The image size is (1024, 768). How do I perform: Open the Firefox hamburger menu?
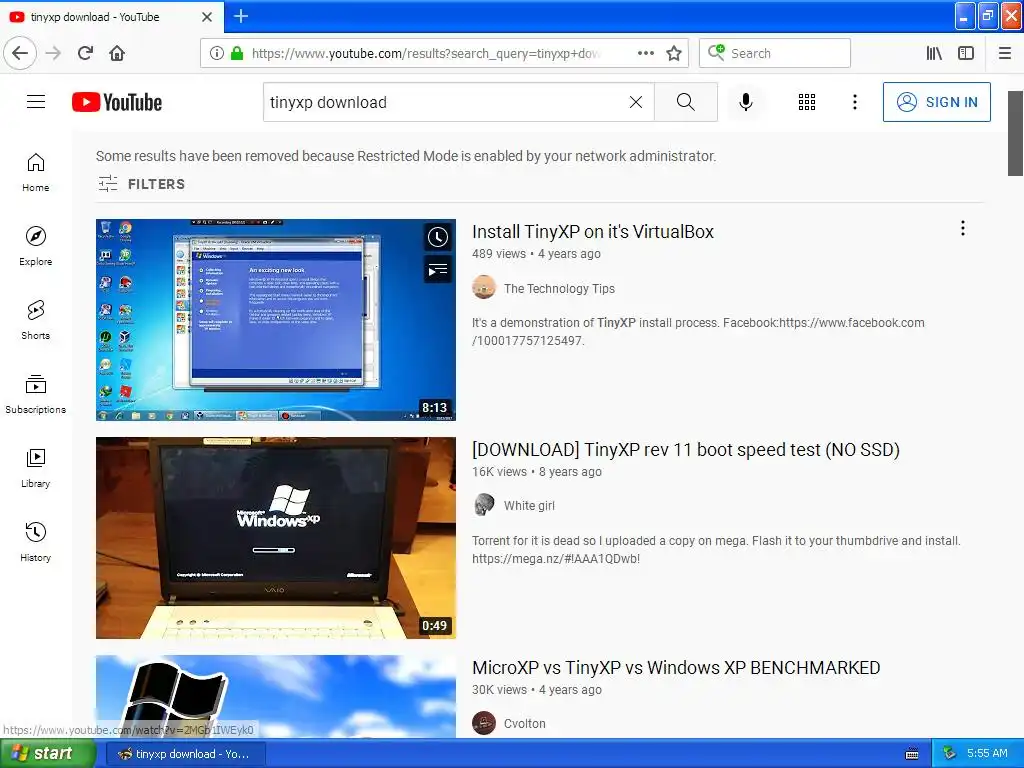(1005, 53)
